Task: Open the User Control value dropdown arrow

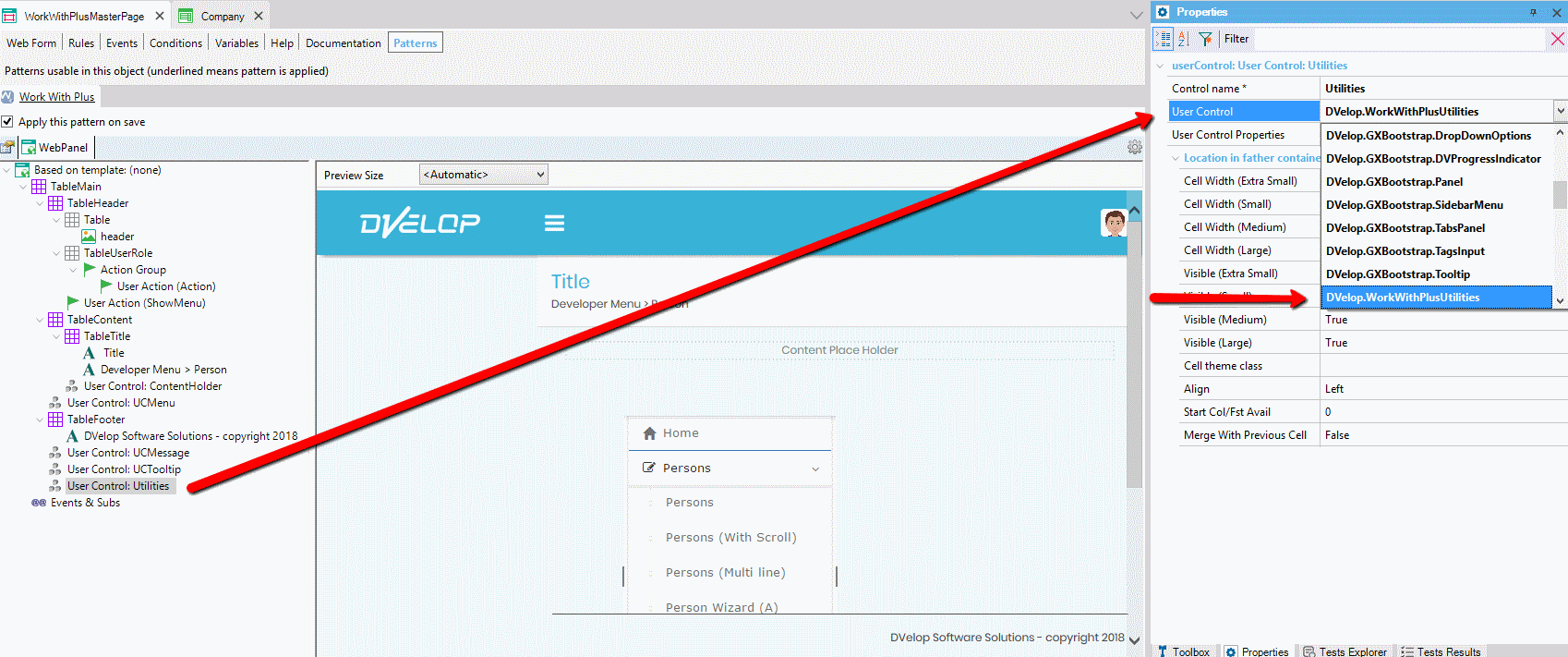Action: point(1560,111)
